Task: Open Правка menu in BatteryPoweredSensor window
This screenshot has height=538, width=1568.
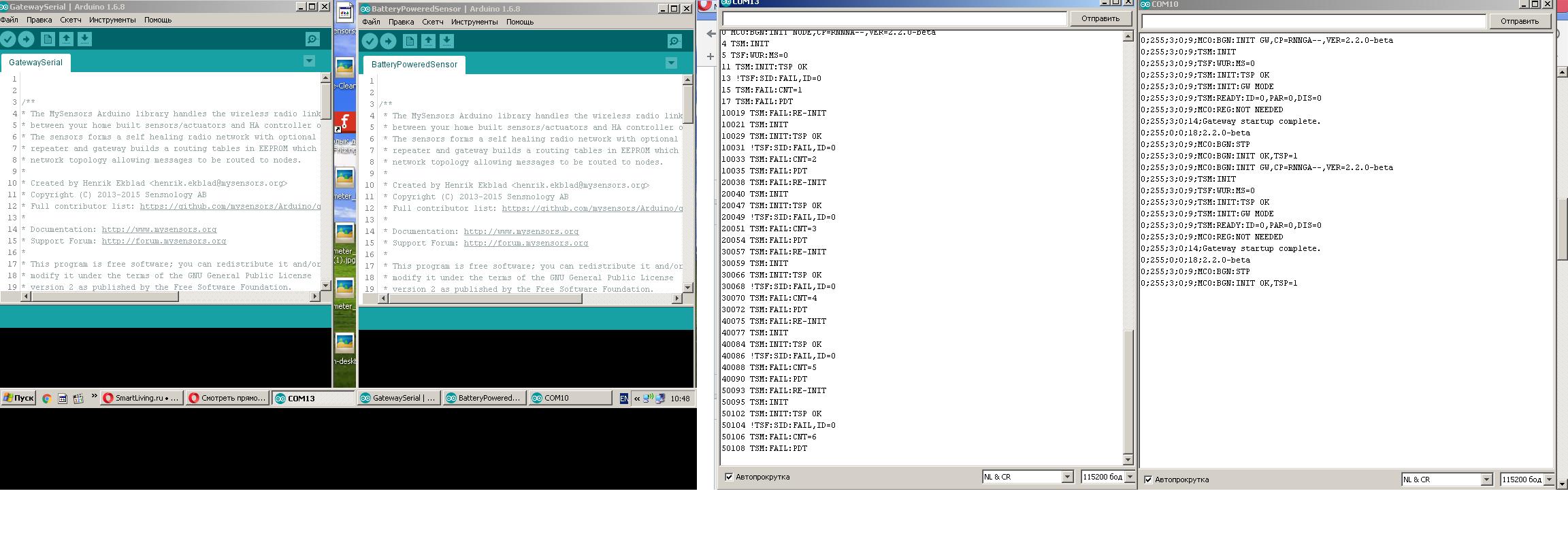Action: (x=401, y=22)
